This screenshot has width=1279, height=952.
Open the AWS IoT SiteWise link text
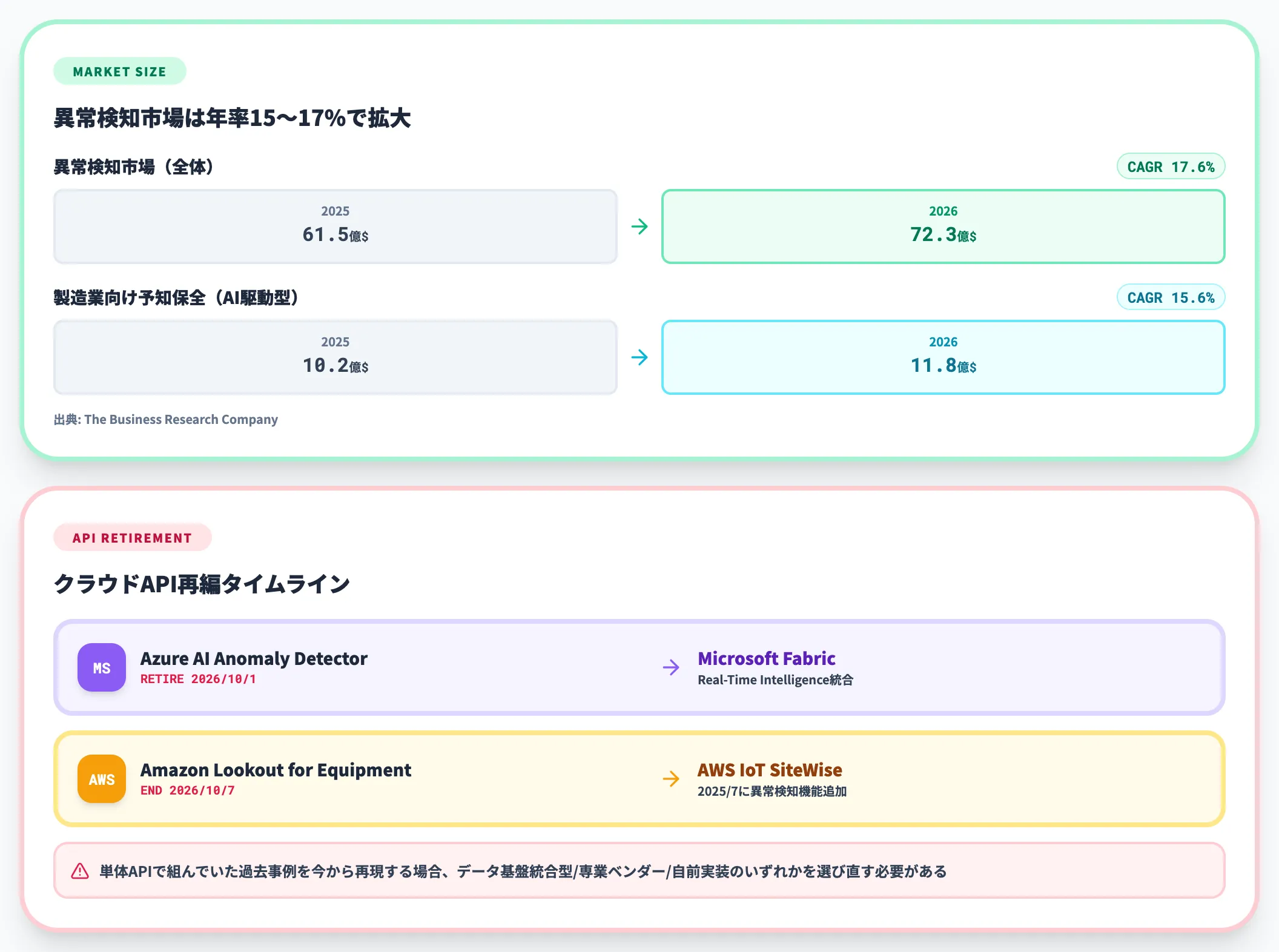click(769, 770)
